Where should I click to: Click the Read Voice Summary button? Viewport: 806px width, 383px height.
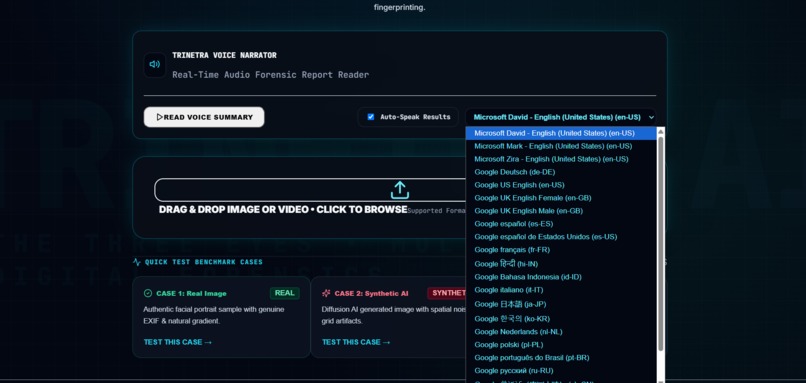click(x=204, y=117)
